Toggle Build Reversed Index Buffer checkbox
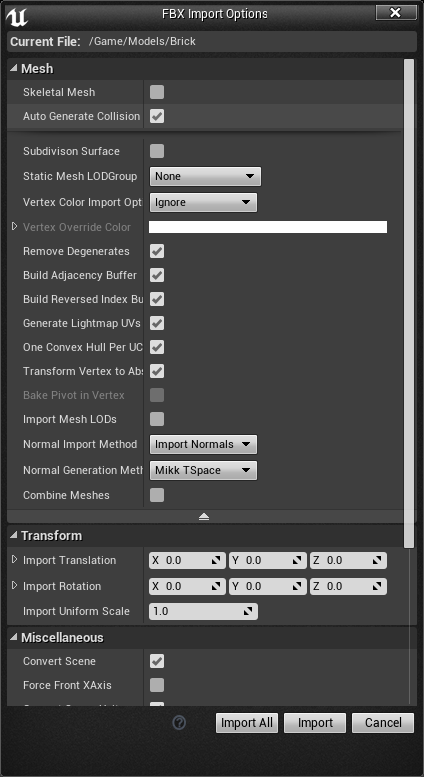The width and height of the screenshot is (424, 777). coord(157,299)
